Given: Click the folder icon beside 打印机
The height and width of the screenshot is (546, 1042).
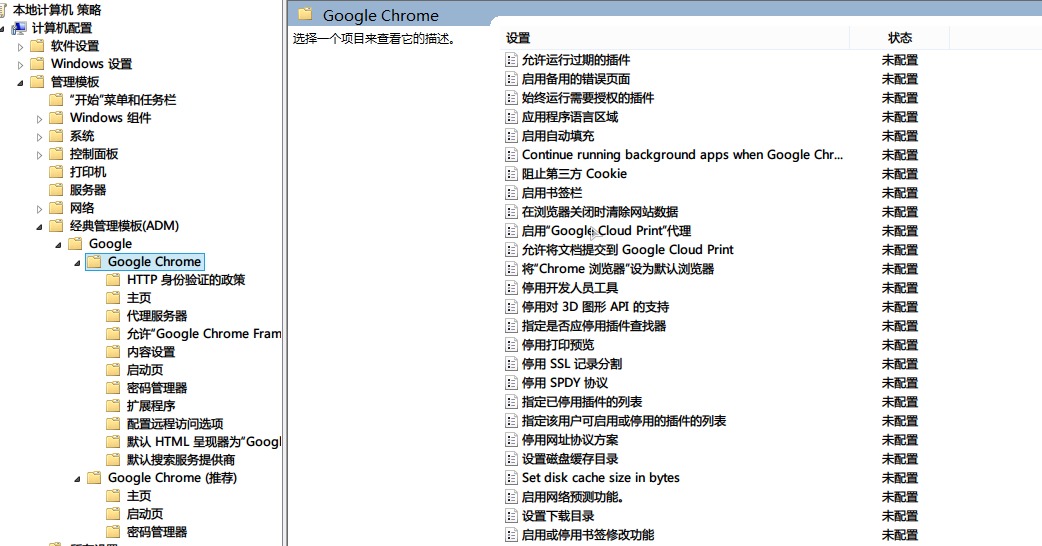Looking at the screenshot, I should (x=56, y=171).
